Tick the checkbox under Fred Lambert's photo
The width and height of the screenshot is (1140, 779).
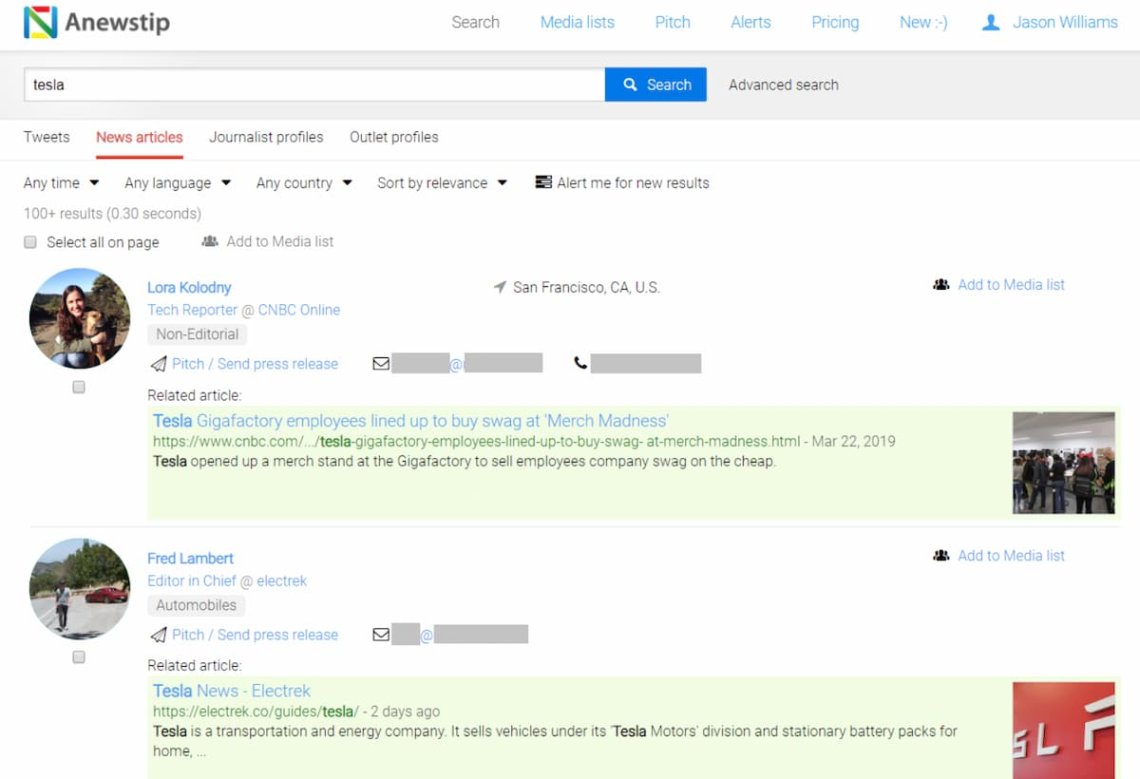(x=79, y=657)
